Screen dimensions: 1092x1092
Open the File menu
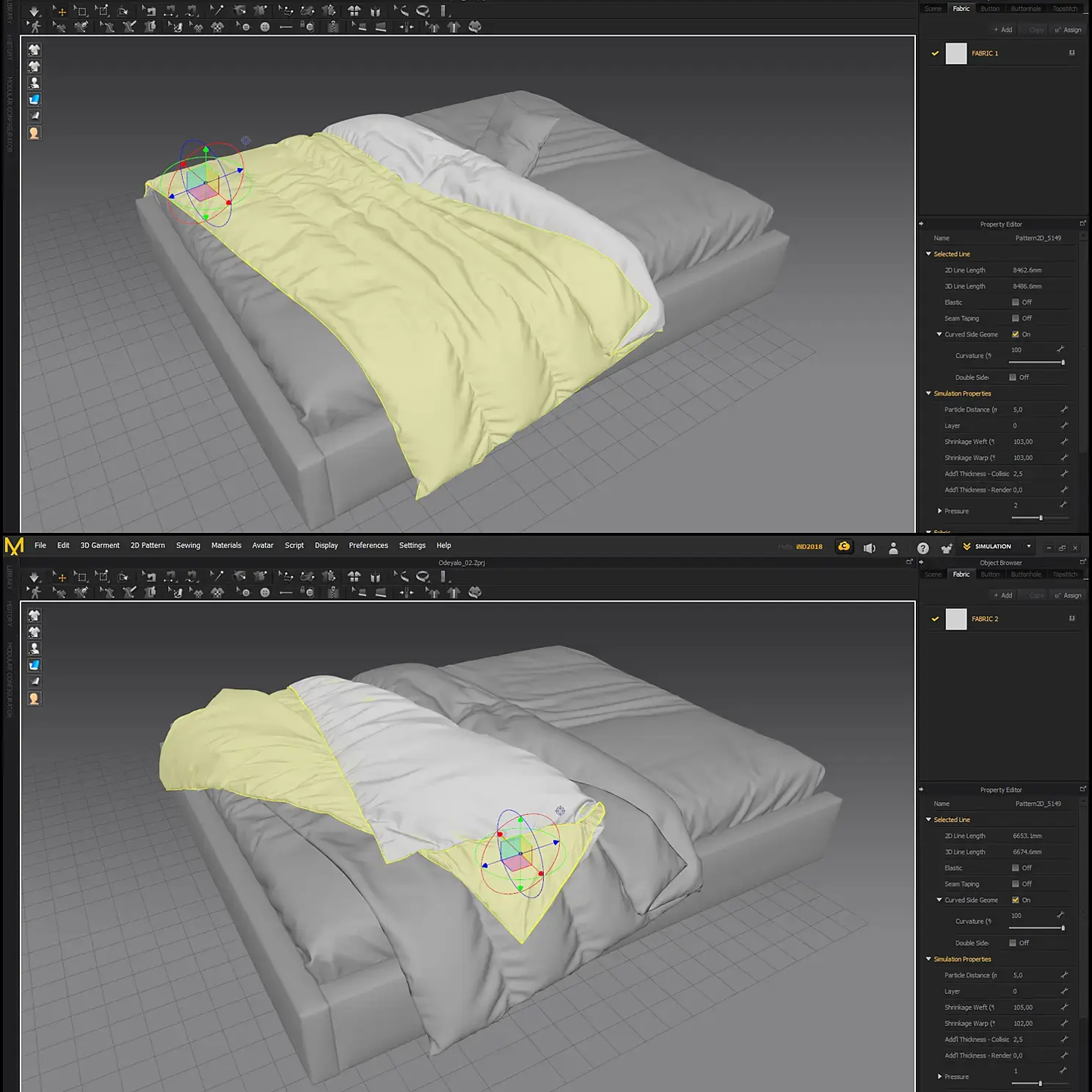pos(40,545)
